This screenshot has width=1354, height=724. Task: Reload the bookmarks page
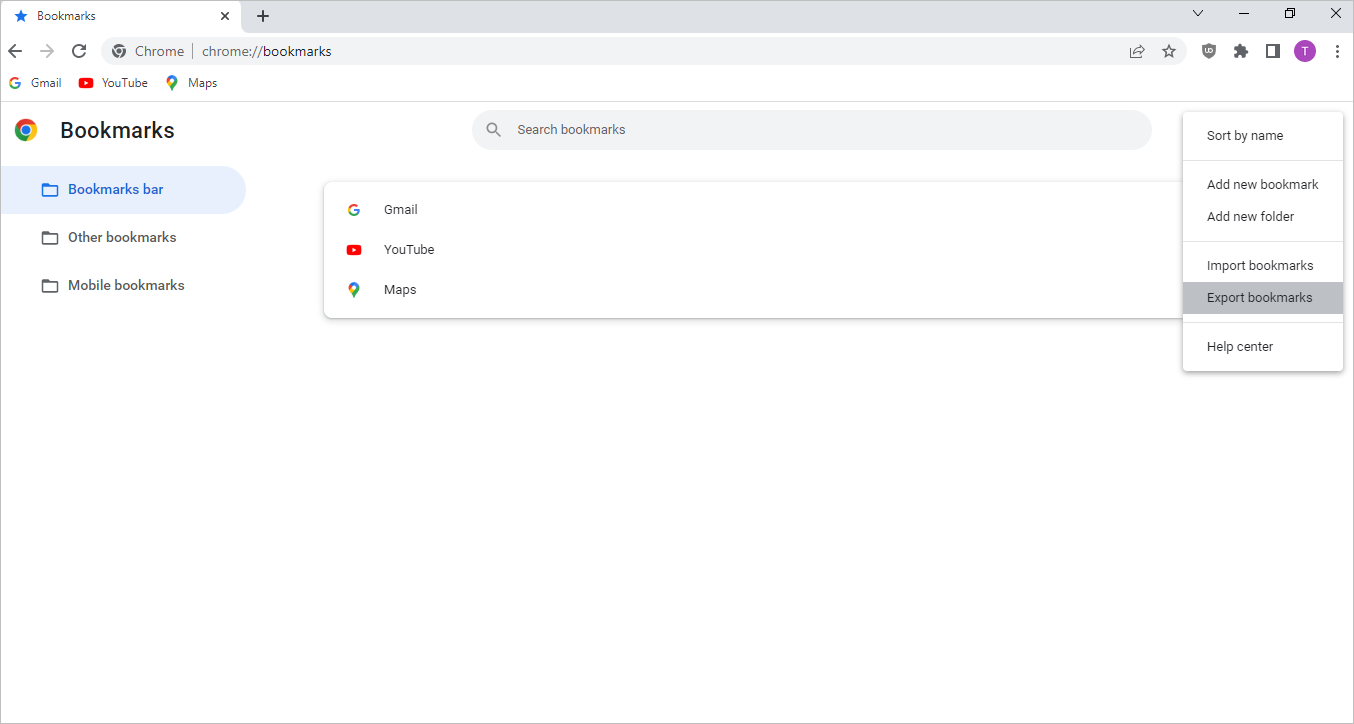tap(79, 51)
